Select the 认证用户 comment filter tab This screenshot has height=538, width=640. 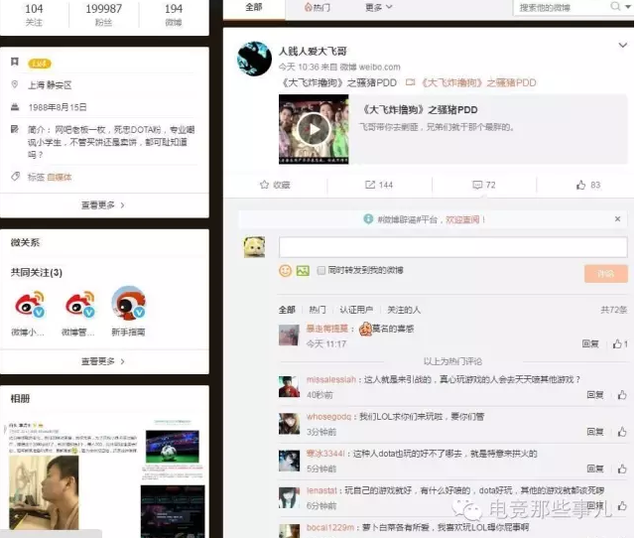coord(356,310)
